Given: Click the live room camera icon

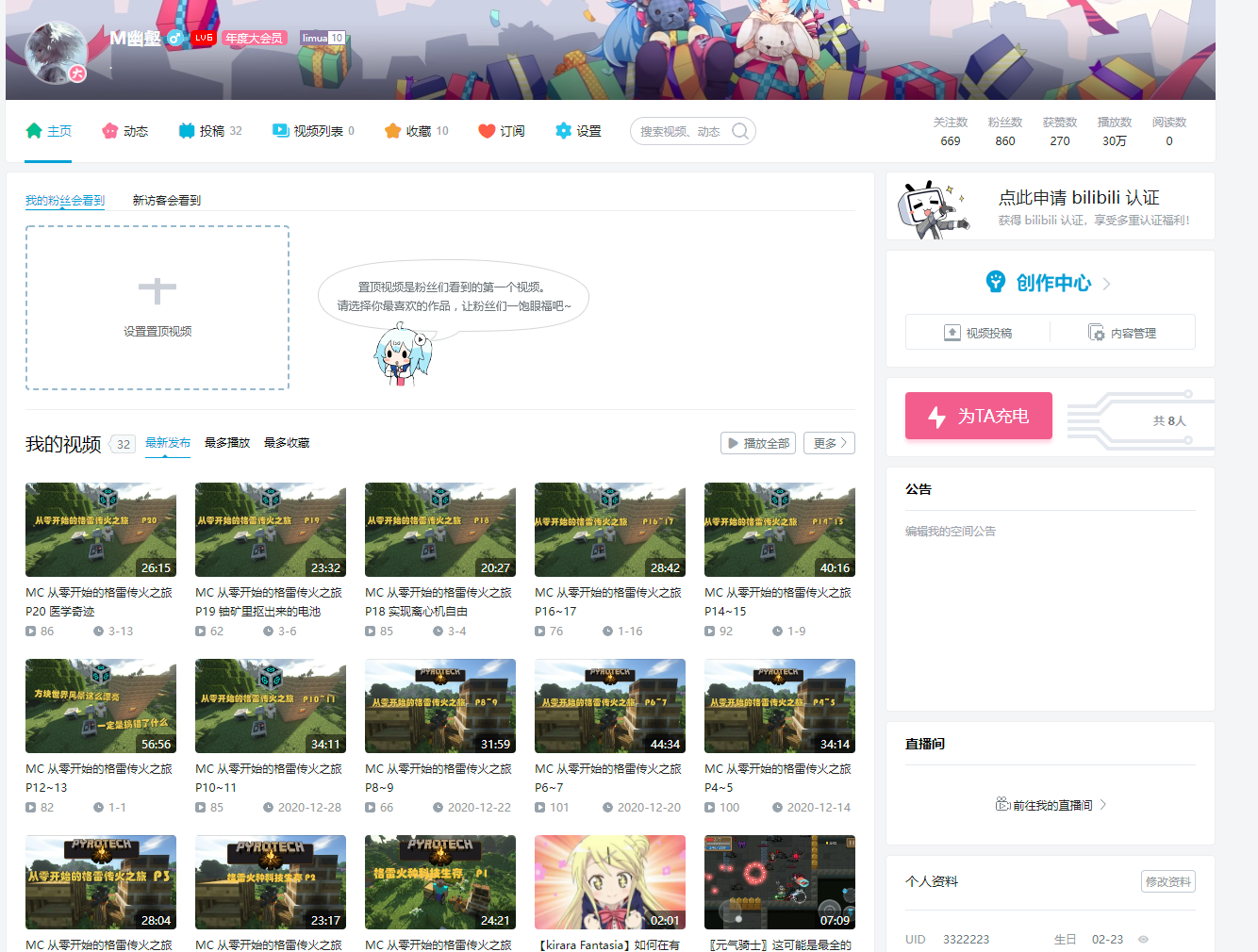Looking at the screenshot, I should click(x=1002, y=804).
